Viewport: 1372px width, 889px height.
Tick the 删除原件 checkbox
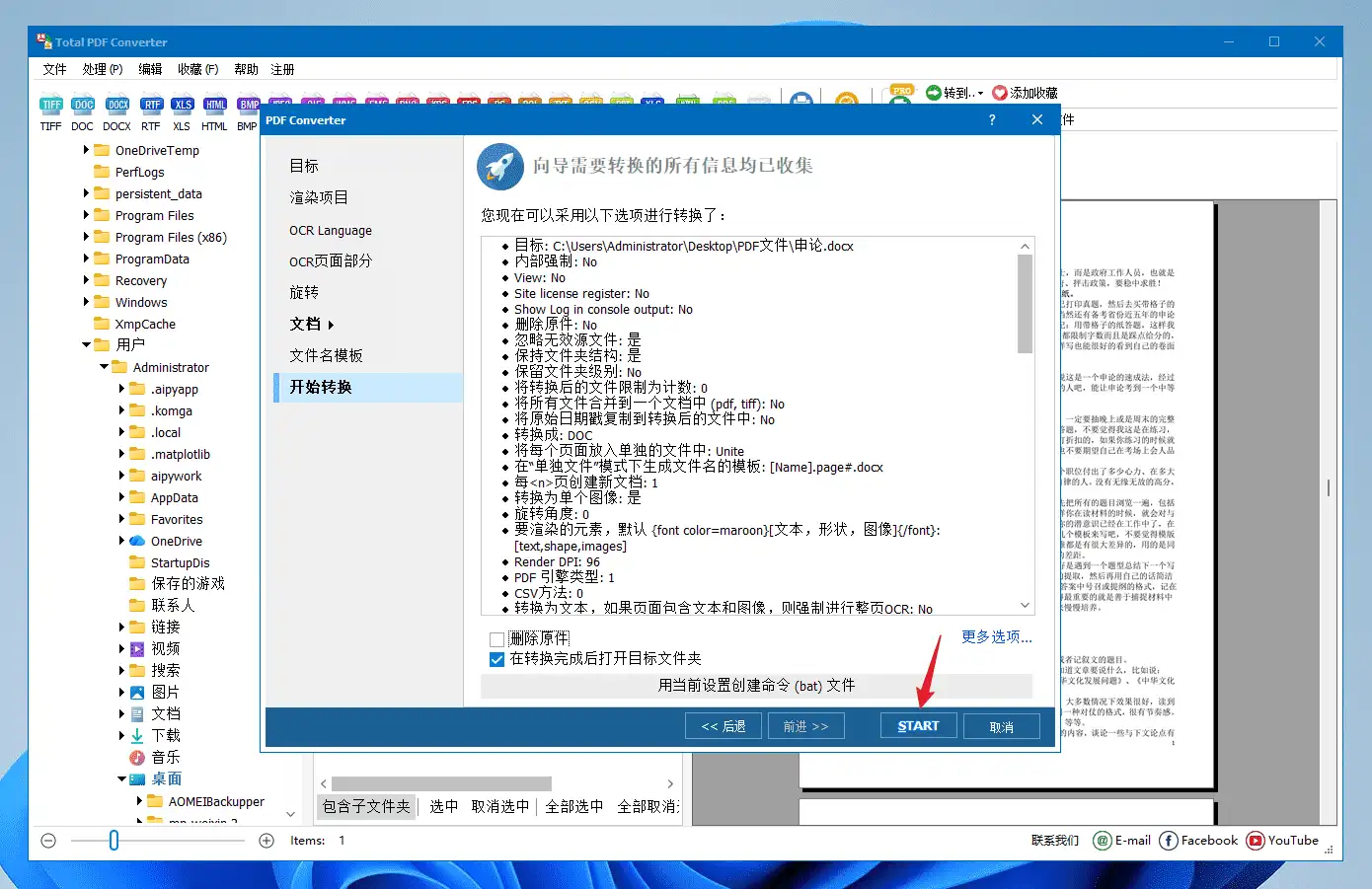(x=497, y=640)
